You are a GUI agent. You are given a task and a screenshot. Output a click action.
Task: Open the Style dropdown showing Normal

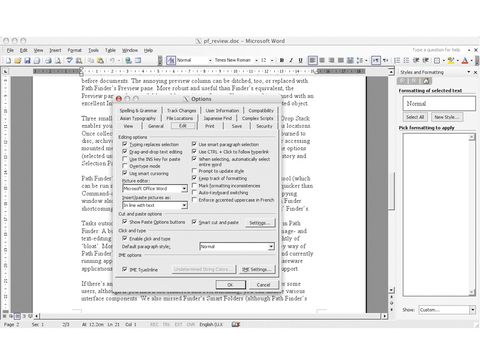[x=210, y=60]
